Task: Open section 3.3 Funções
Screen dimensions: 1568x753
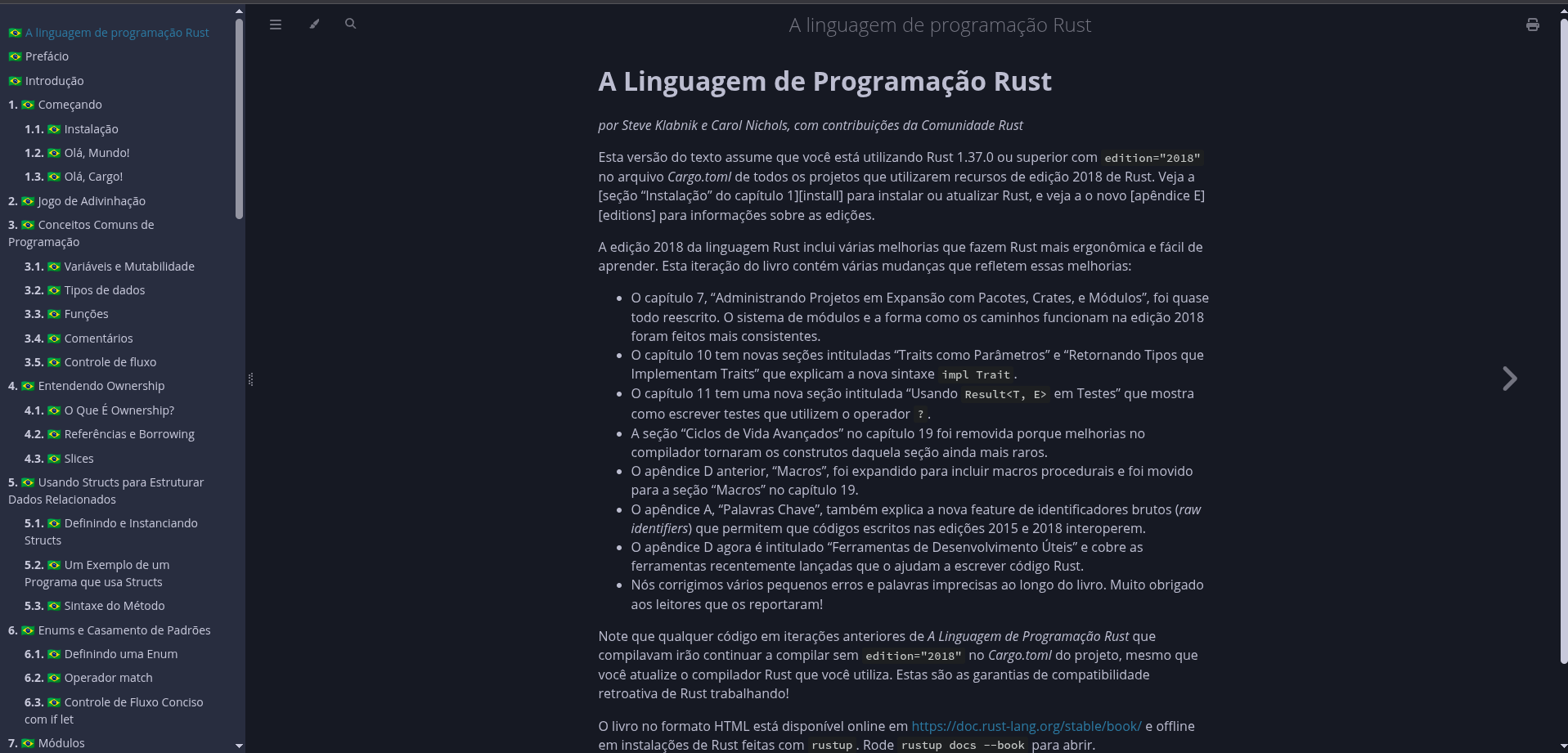Action: (x=66, y=314)
